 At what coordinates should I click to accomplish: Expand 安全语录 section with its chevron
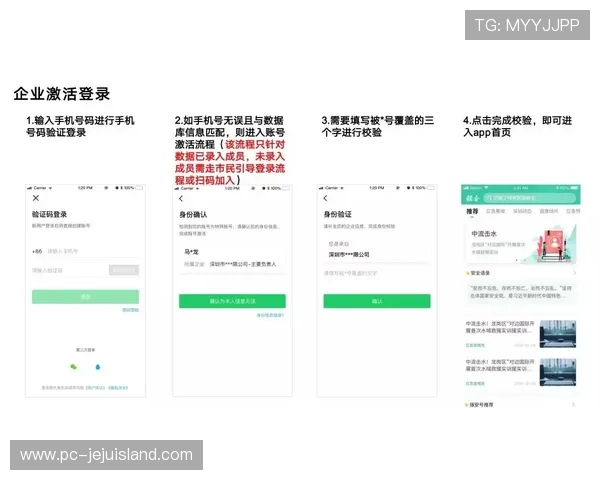tap(574, 273)
